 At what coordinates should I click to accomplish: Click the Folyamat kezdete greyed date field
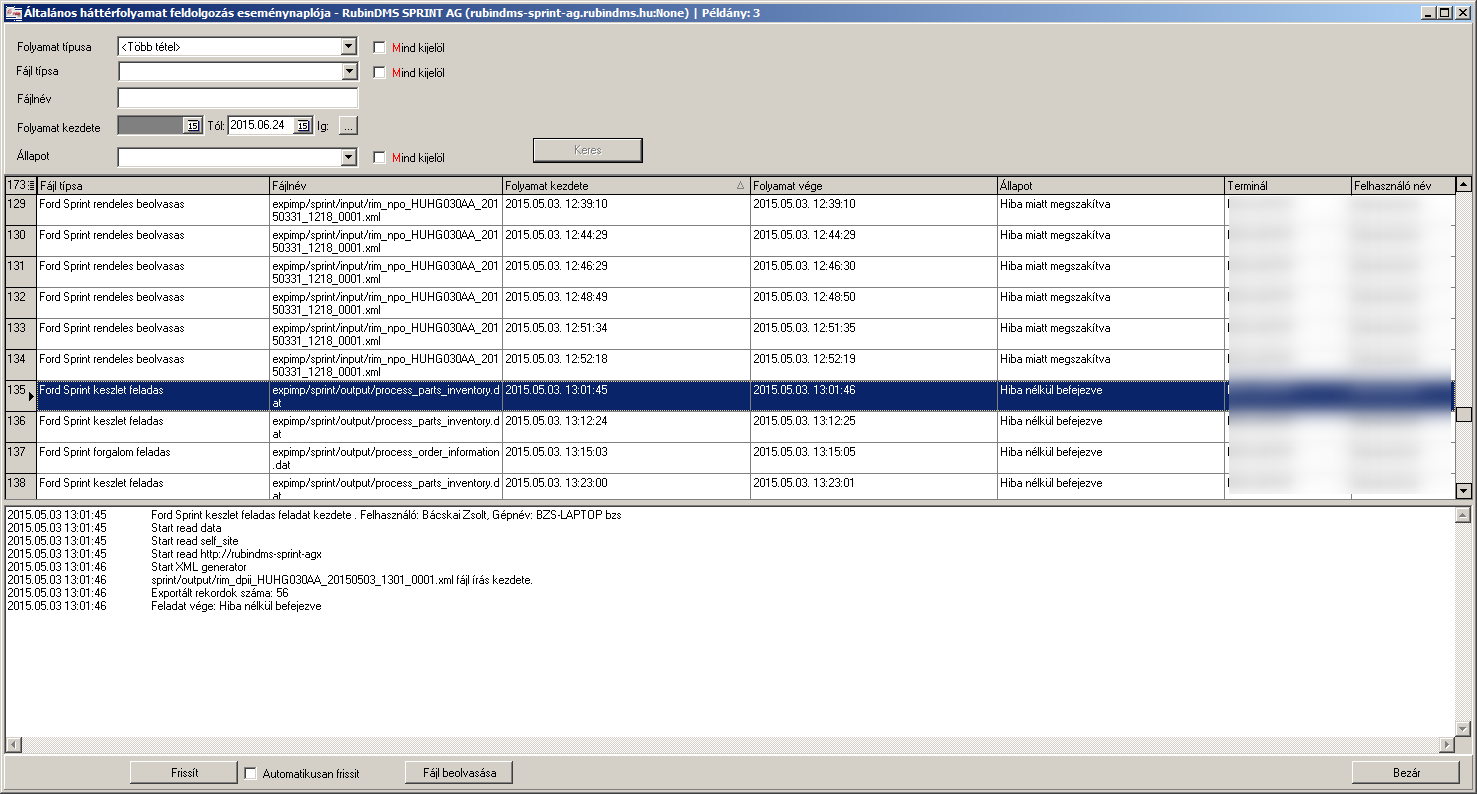(151, 126)
